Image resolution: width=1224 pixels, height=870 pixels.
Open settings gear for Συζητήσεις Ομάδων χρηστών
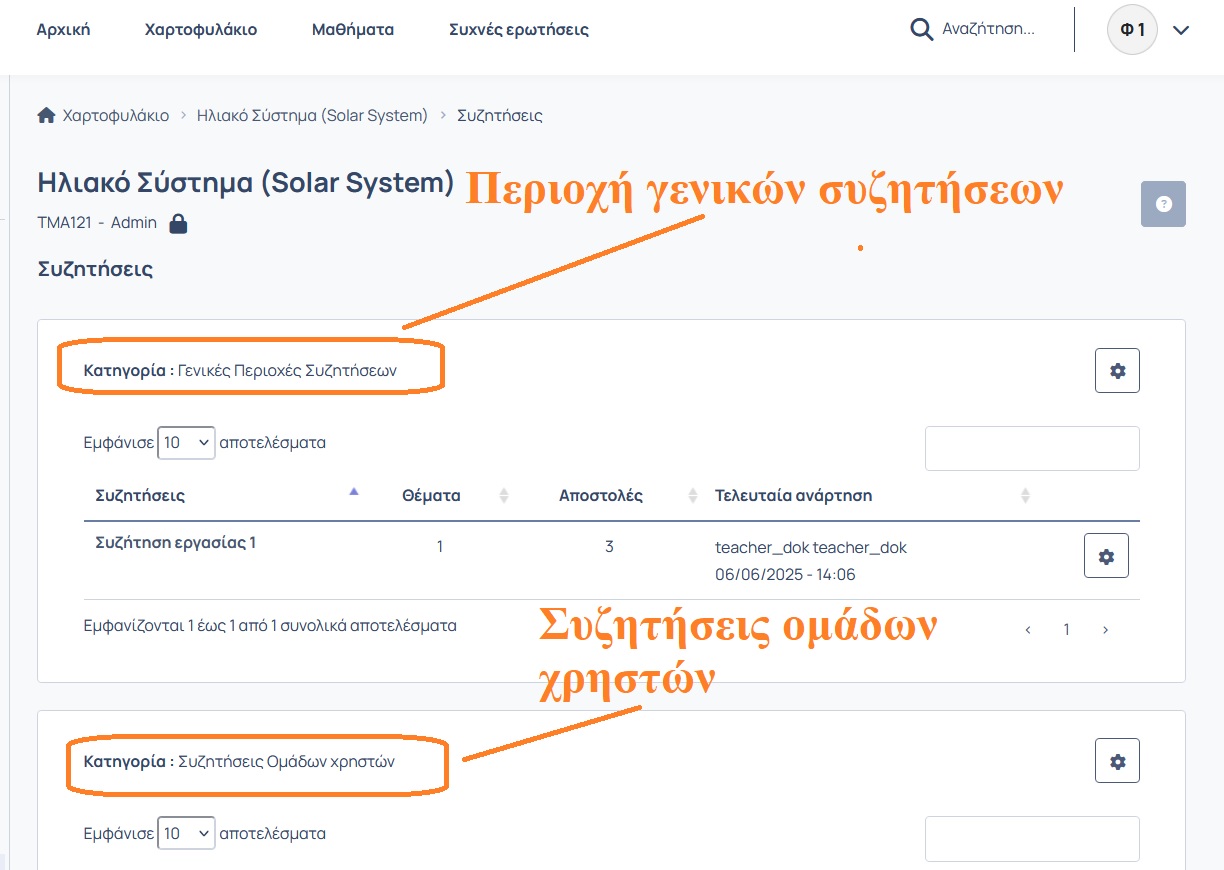(x=1117, y=762)
